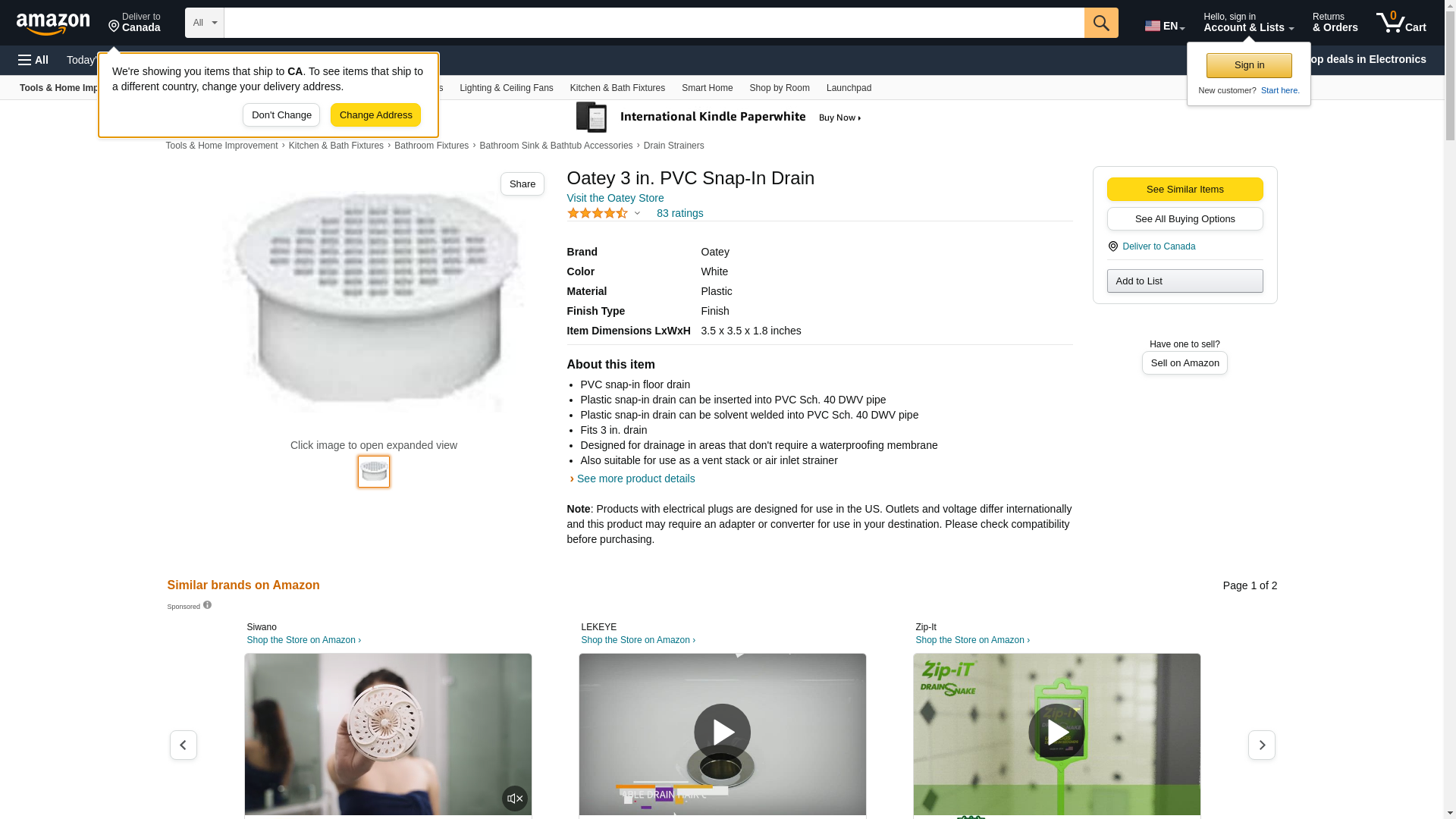Screen dimensions: 1456x819
Task: Click inside the Amazon search field
Action: coord(654,23)
